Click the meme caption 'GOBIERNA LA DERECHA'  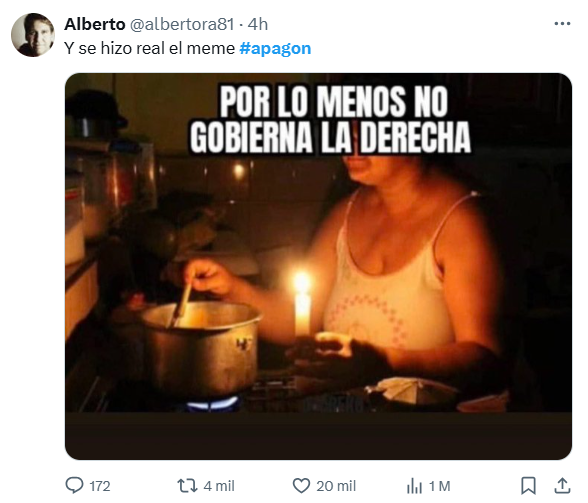pyautogui.click(x=330, y=137)
